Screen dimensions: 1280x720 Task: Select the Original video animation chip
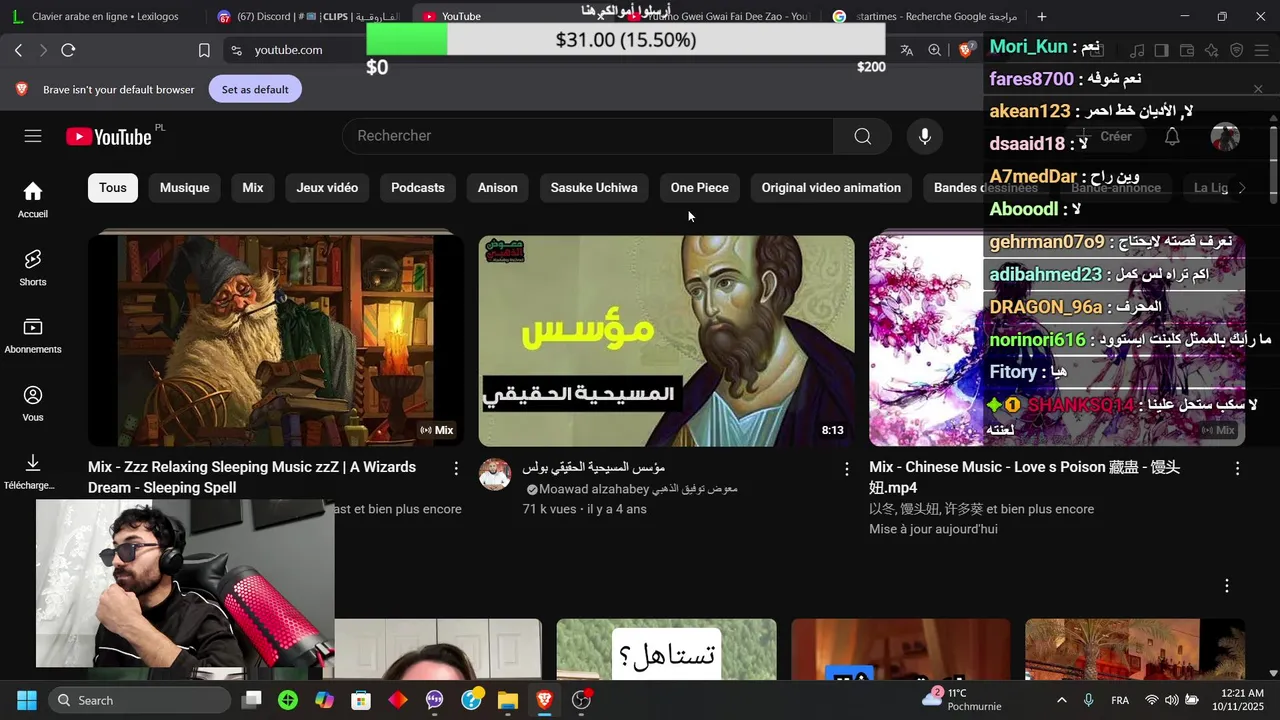pos(831,188)
